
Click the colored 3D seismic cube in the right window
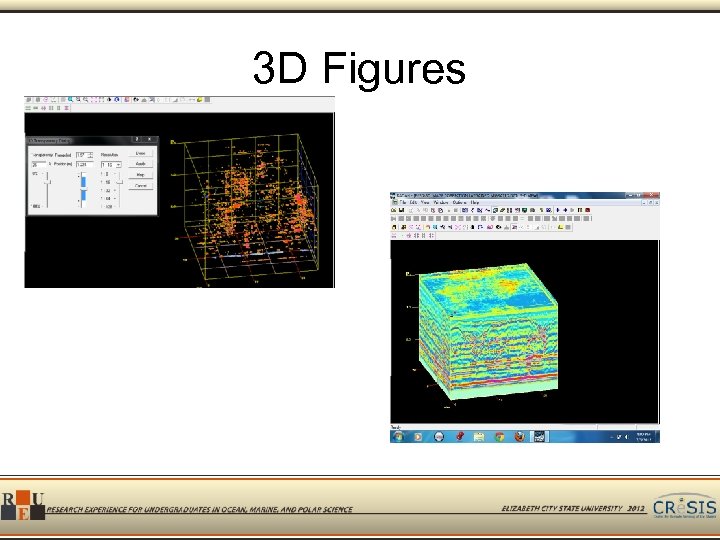point(489,331)
